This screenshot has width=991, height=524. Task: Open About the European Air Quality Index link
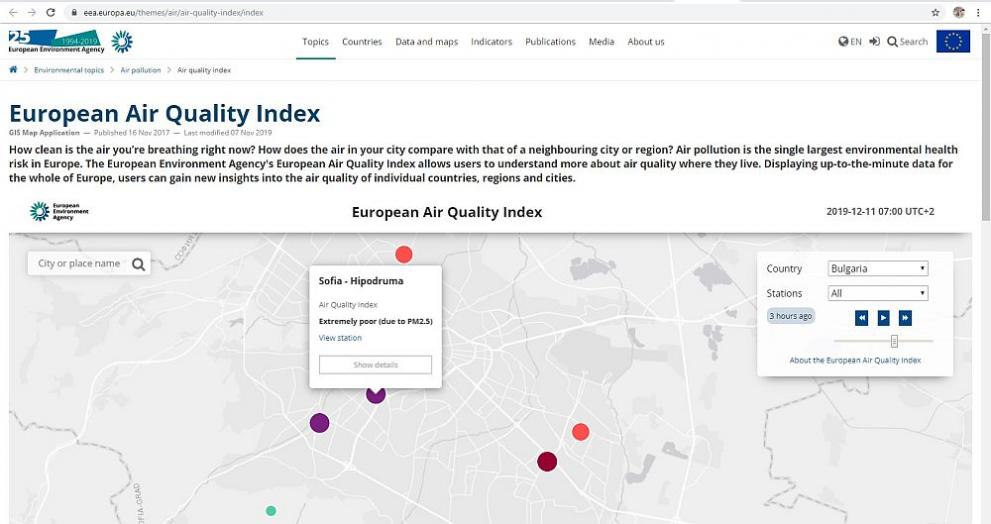tap(855, 360)
